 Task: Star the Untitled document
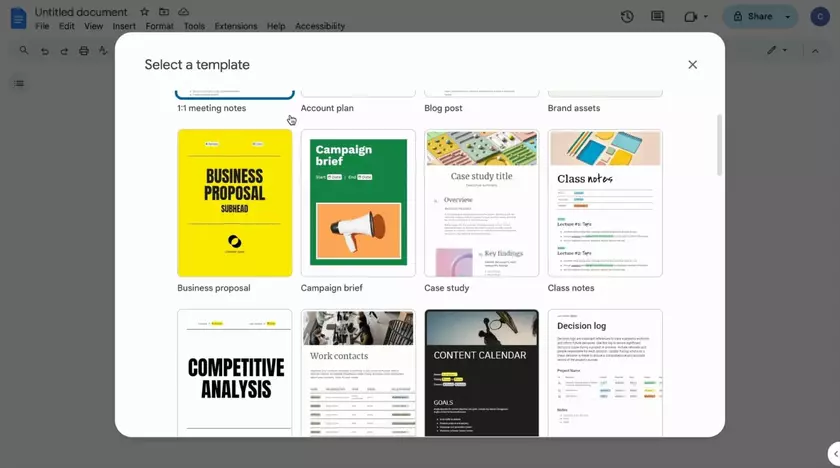145,12
